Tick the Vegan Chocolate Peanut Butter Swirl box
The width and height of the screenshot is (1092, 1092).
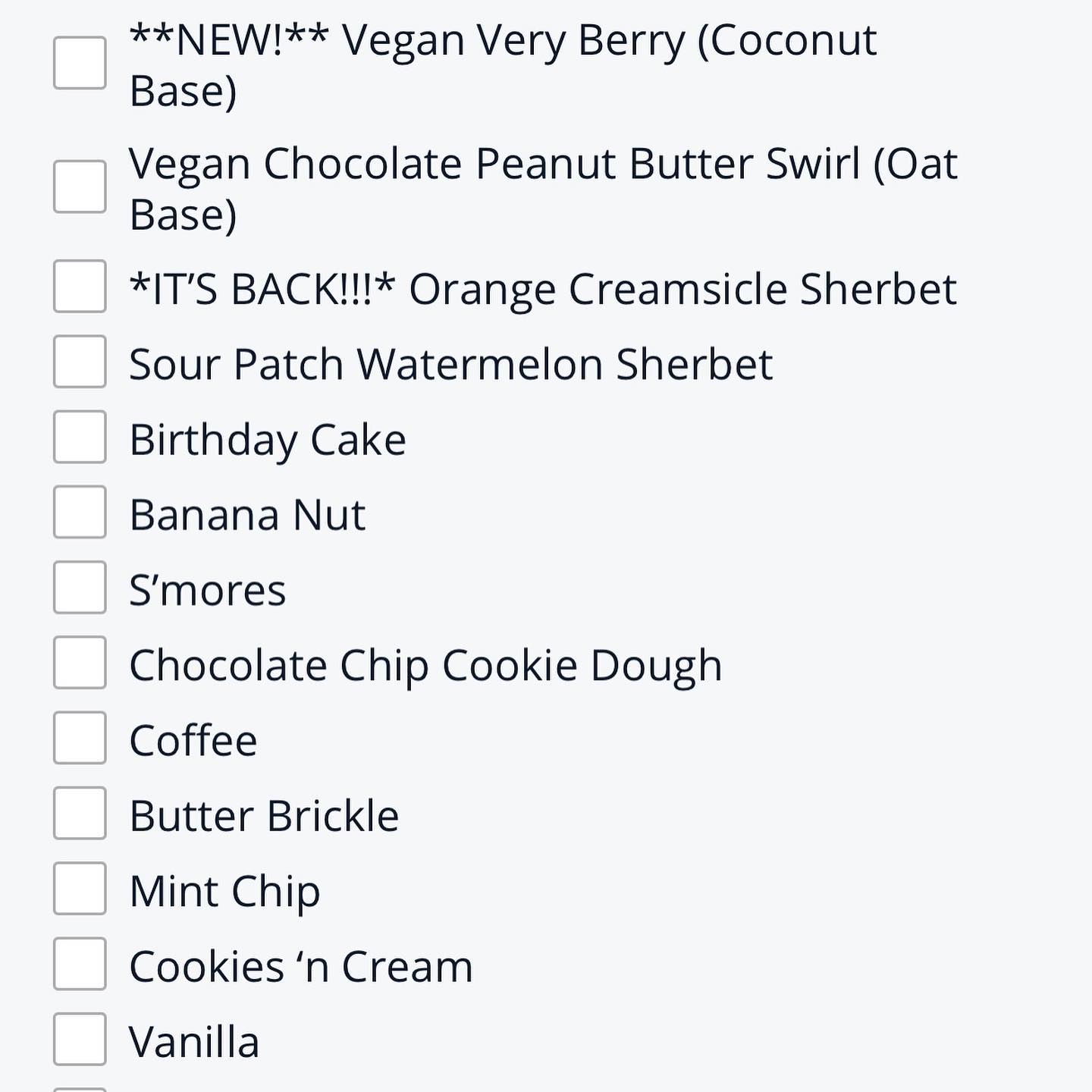pyautogui.click(x=80, y=187)
